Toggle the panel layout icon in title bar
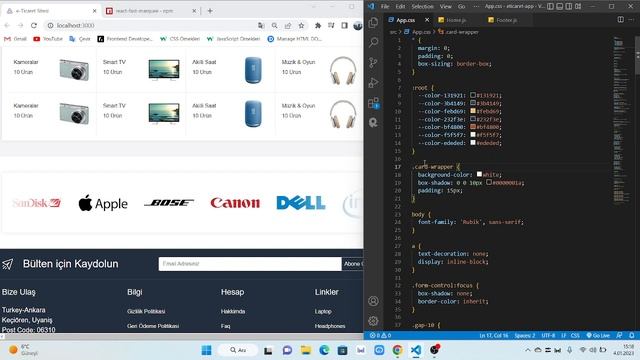 click(560, 6)
